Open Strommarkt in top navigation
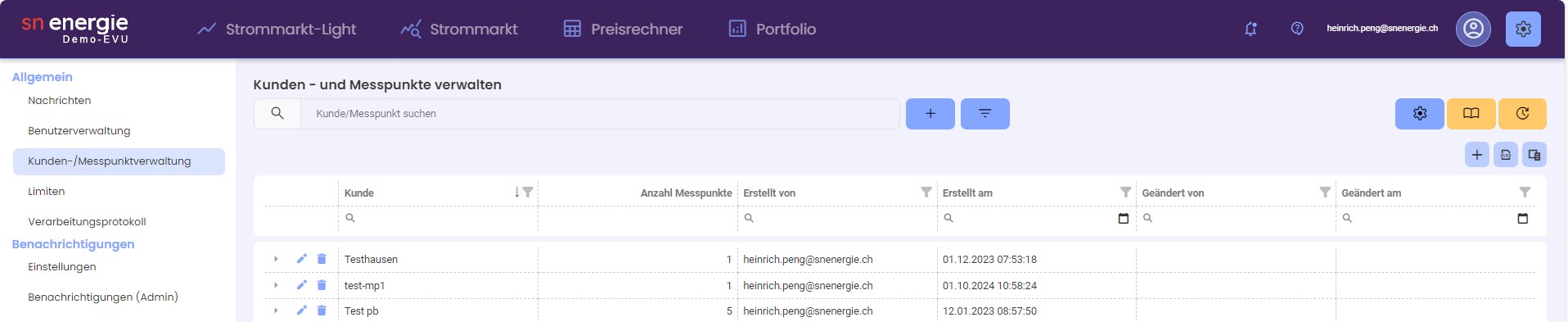The image size is (1568, 322). coord(459,29)
